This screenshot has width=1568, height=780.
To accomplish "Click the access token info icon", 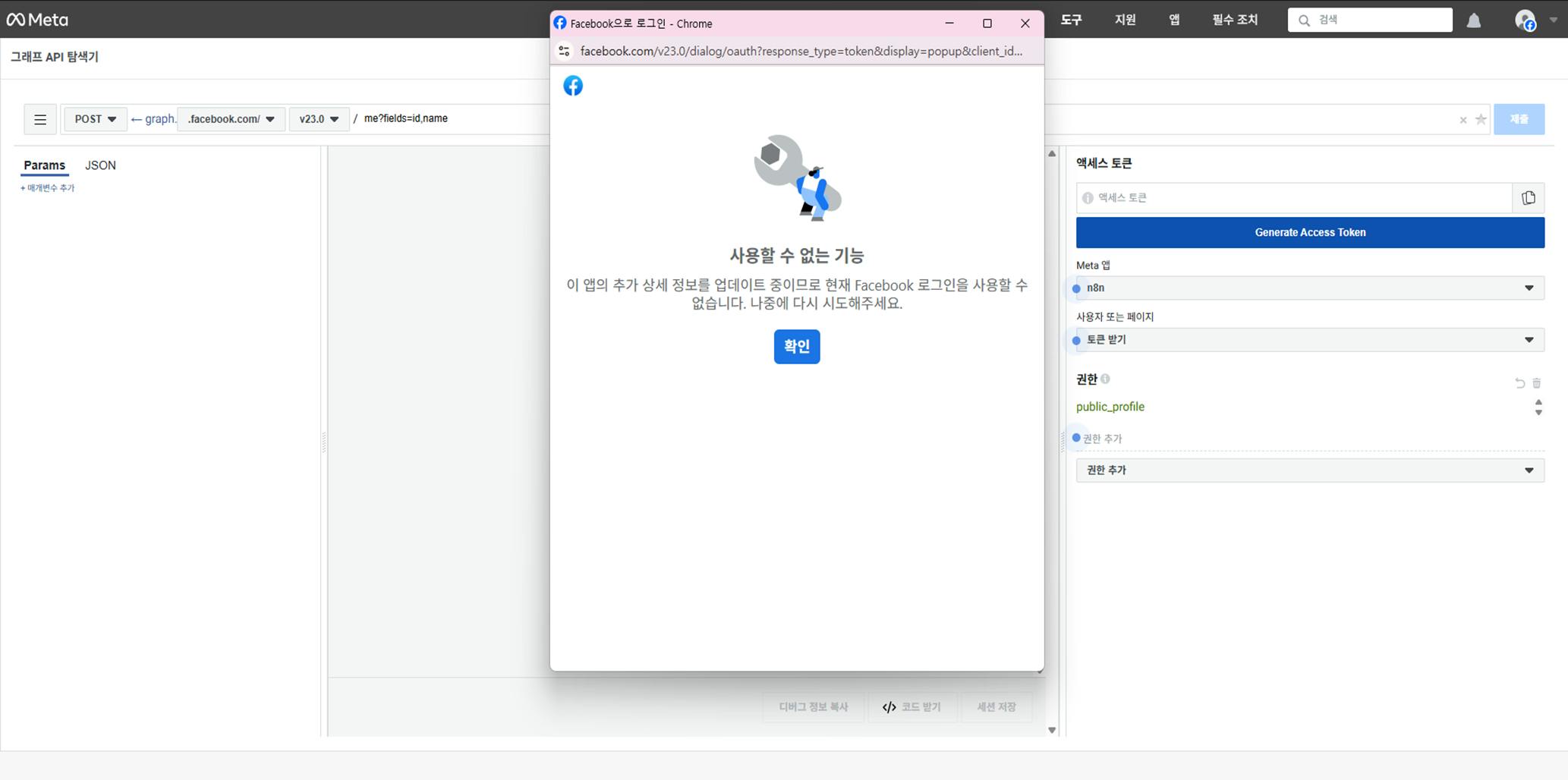I will tap(1088, 198).
